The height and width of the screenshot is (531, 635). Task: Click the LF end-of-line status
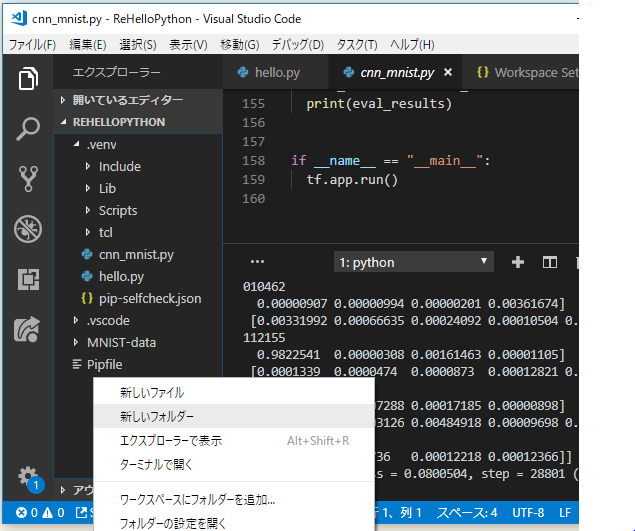pos(565,513)
